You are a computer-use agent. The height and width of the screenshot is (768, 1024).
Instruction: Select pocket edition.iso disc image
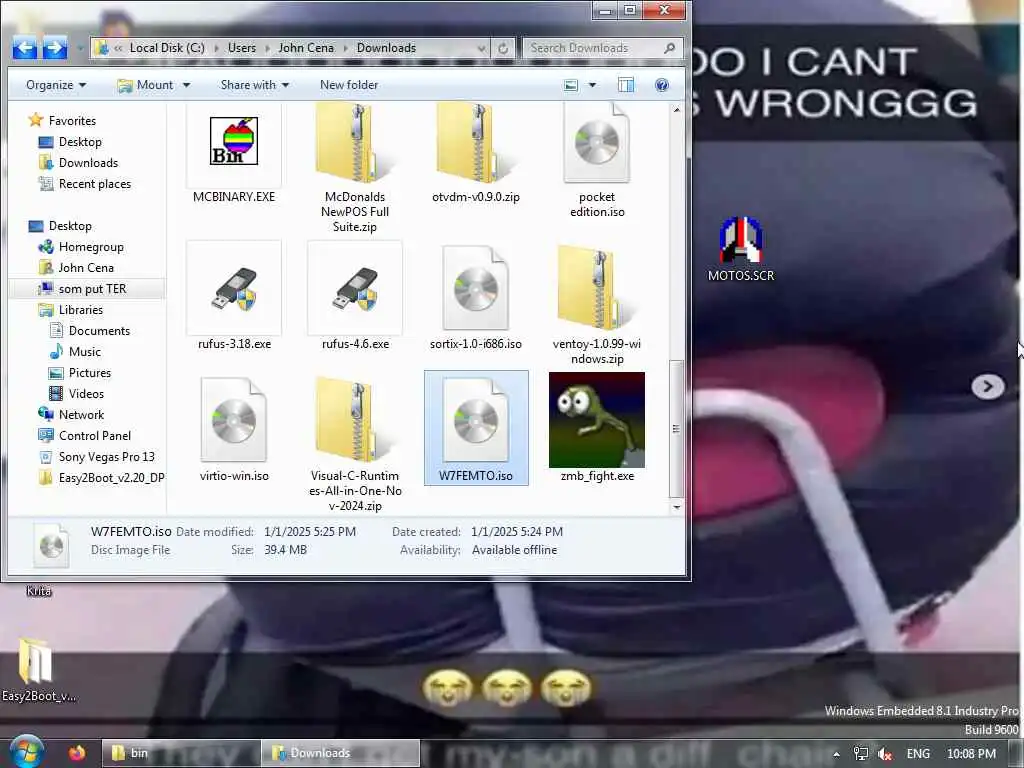pyautogui.click(x=597, y=144)
